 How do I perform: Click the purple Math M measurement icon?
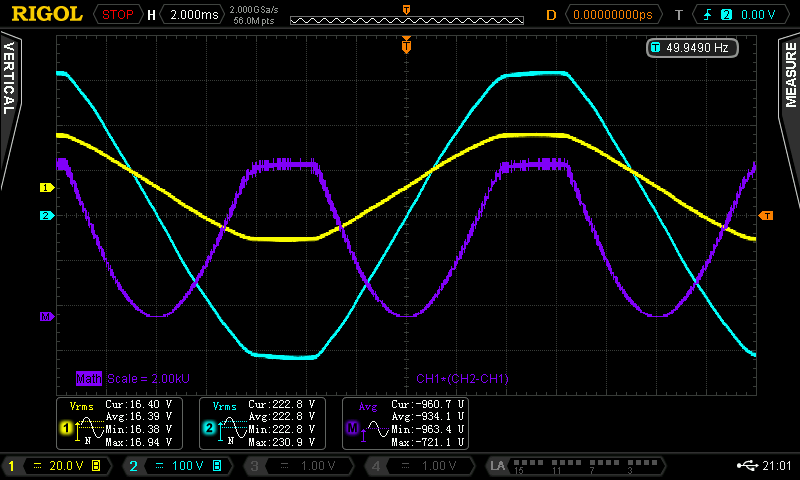[x=352, y=428]
